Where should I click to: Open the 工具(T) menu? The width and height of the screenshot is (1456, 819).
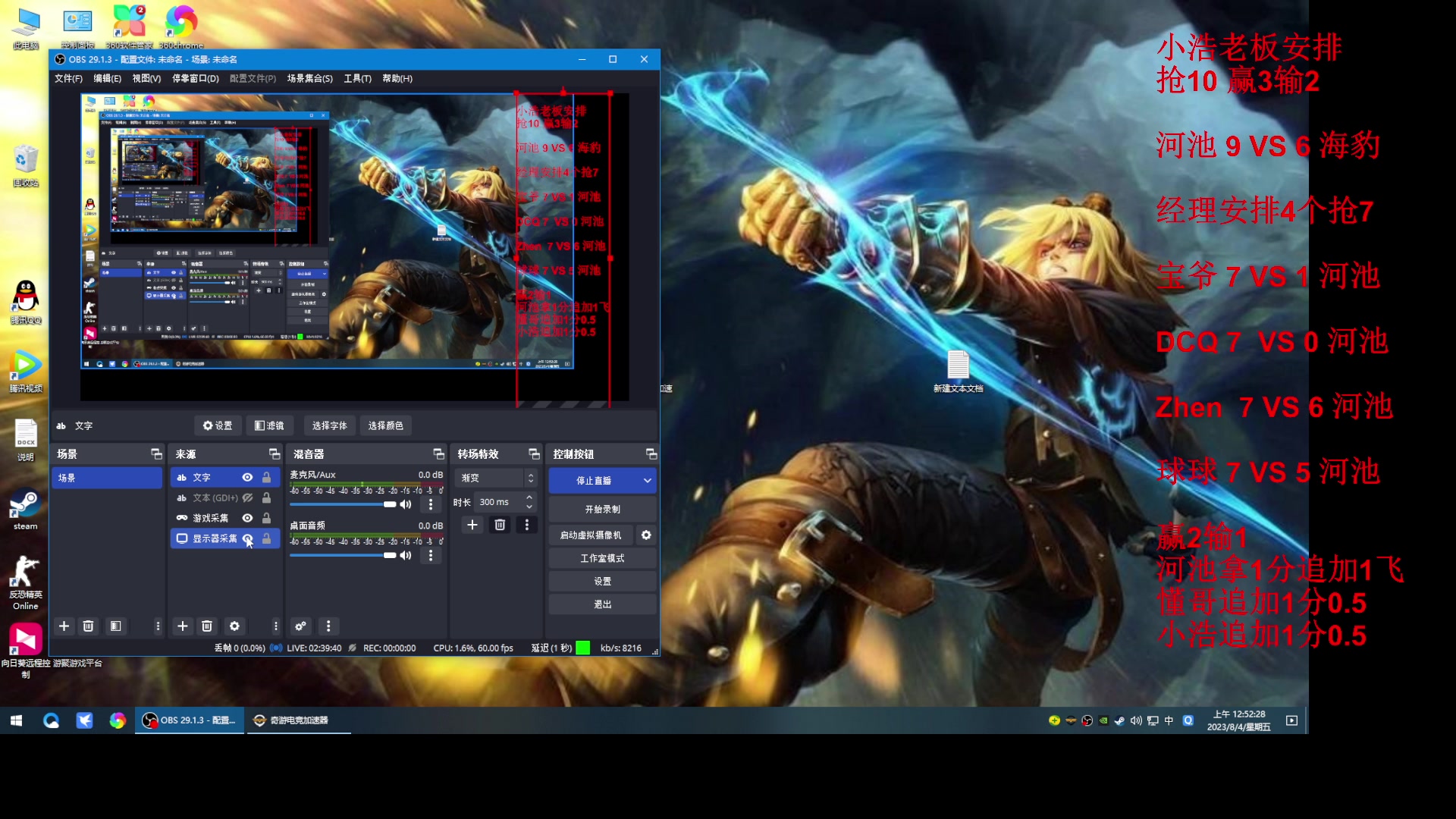pyautogui.click(x=357, y=79)
